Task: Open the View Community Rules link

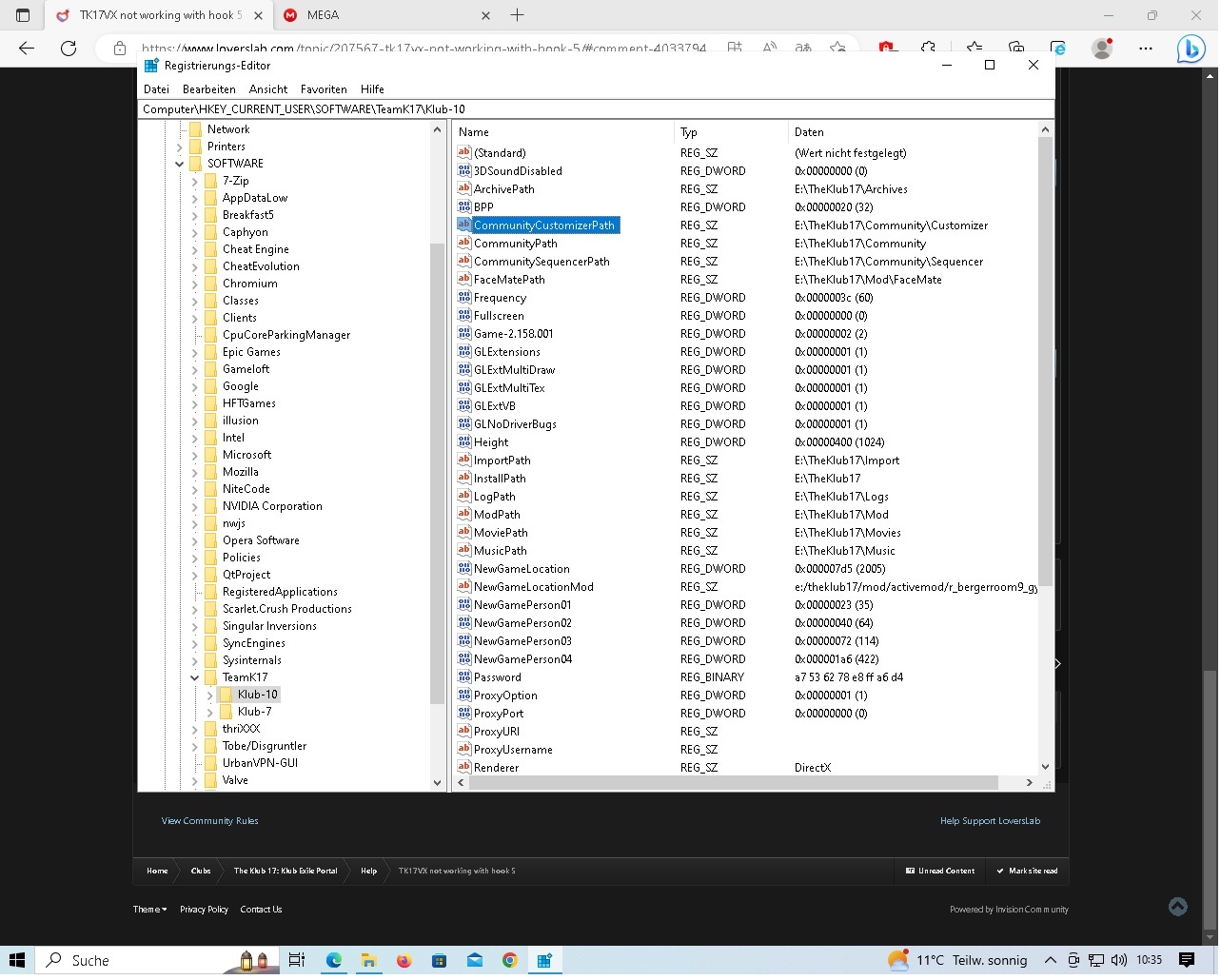Action: (209, 821)
